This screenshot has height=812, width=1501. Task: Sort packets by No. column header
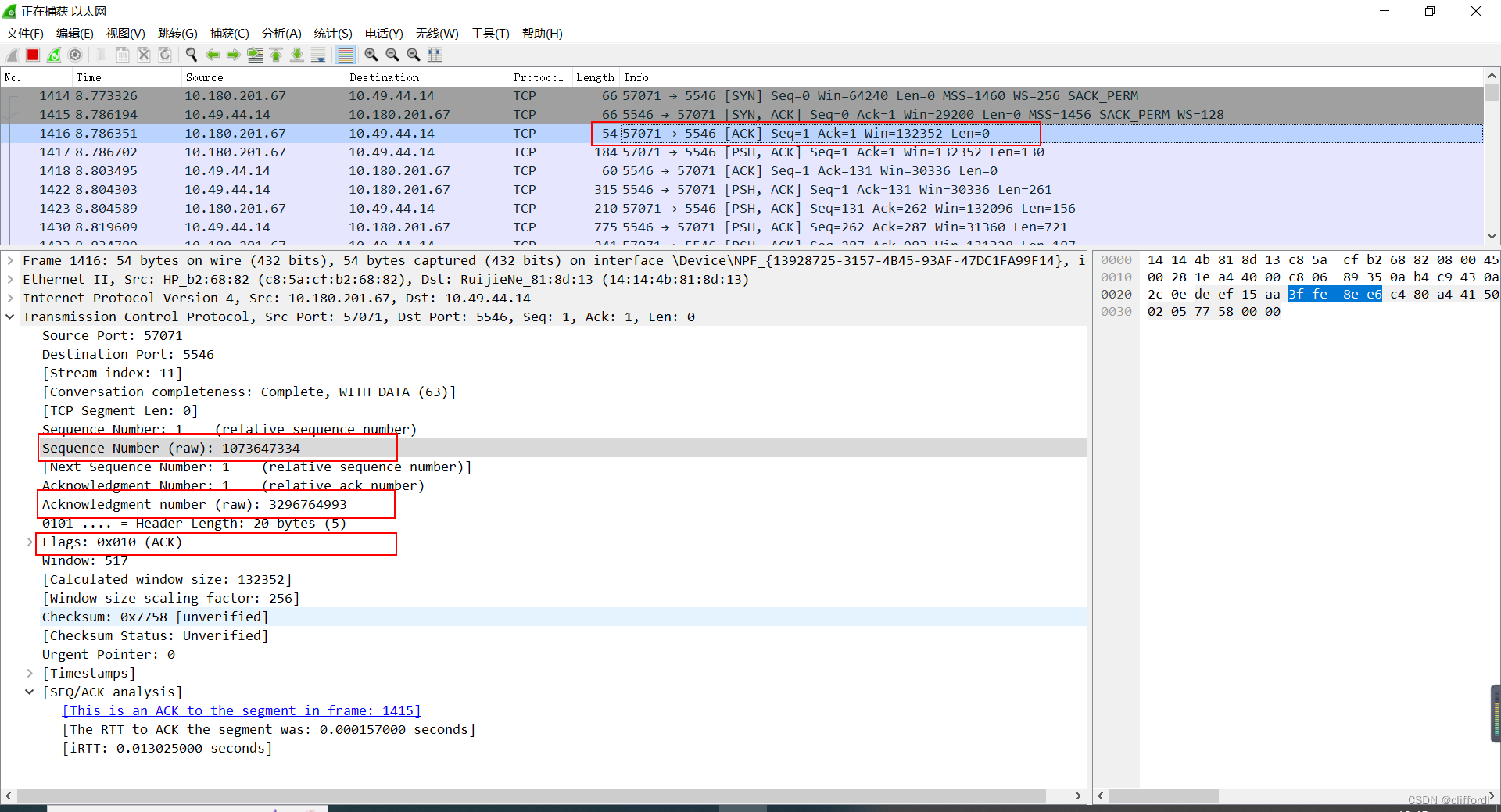pyautogui.click(x=36, y=77)
